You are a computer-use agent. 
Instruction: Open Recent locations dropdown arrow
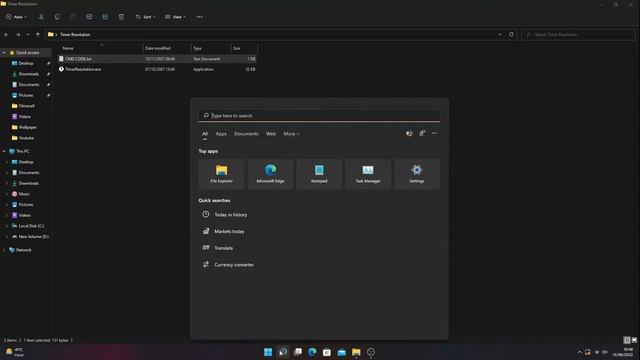[x=28, y=35]
